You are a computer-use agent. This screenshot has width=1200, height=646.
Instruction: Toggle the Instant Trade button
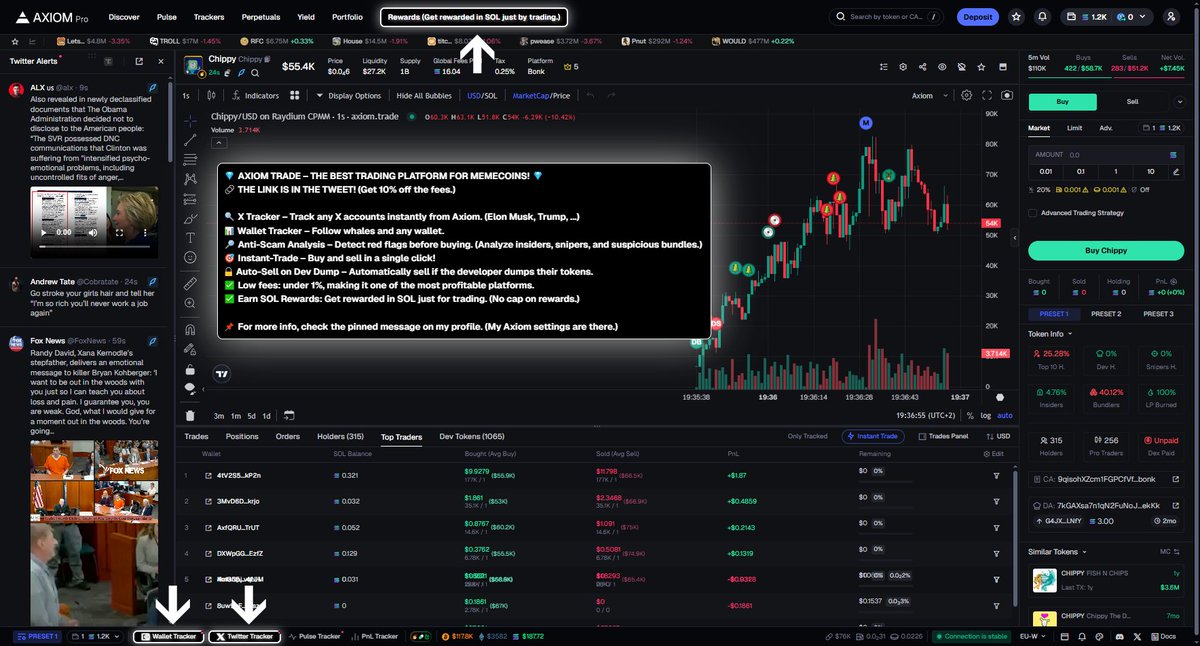(874, 437)
